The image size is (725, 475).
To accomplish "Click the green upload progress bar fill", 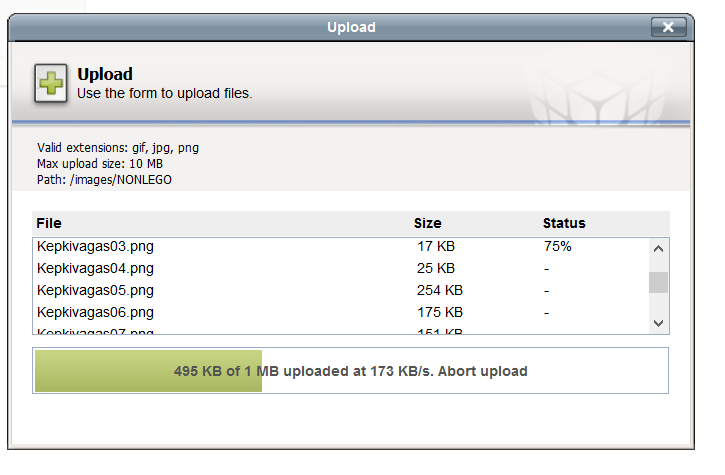I will 148,371.
